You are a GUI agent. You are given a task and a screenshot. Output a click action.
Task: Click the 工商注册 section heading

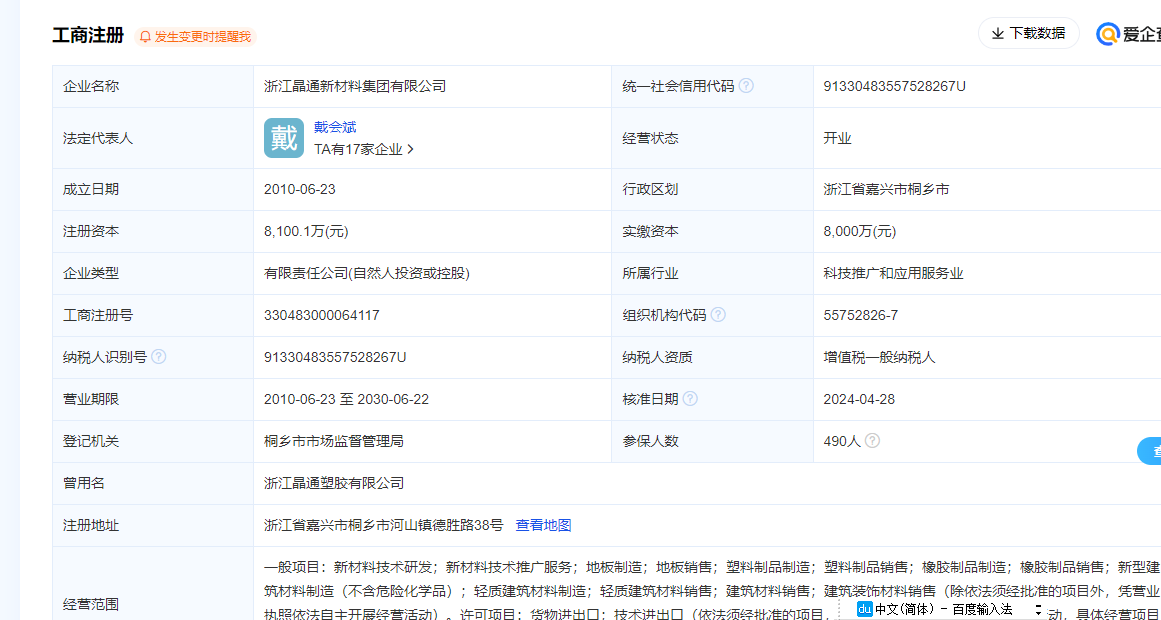(x=88, y=36)
